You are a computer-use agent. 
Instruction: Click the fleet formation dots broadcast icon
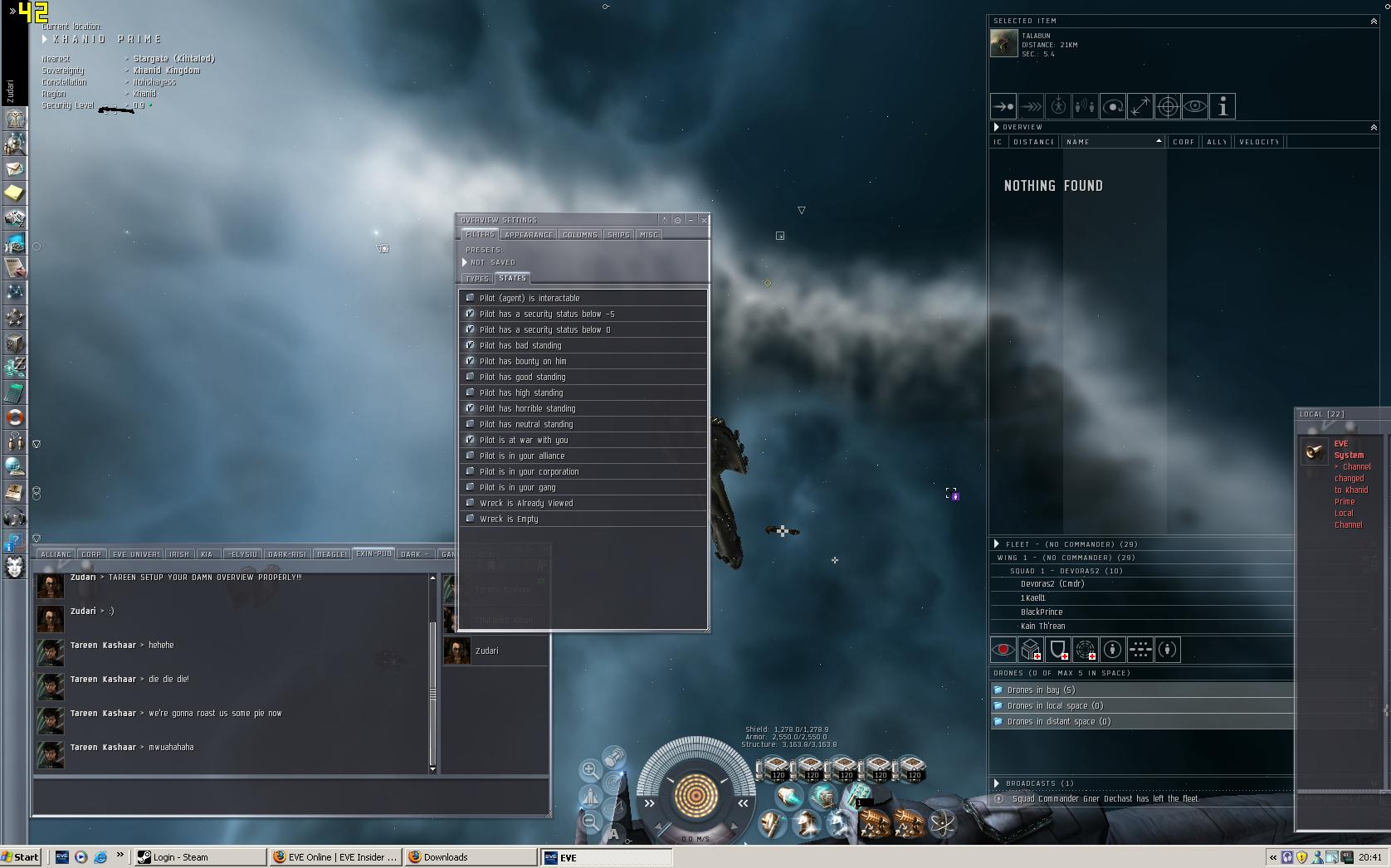(x=1140, y=650)
